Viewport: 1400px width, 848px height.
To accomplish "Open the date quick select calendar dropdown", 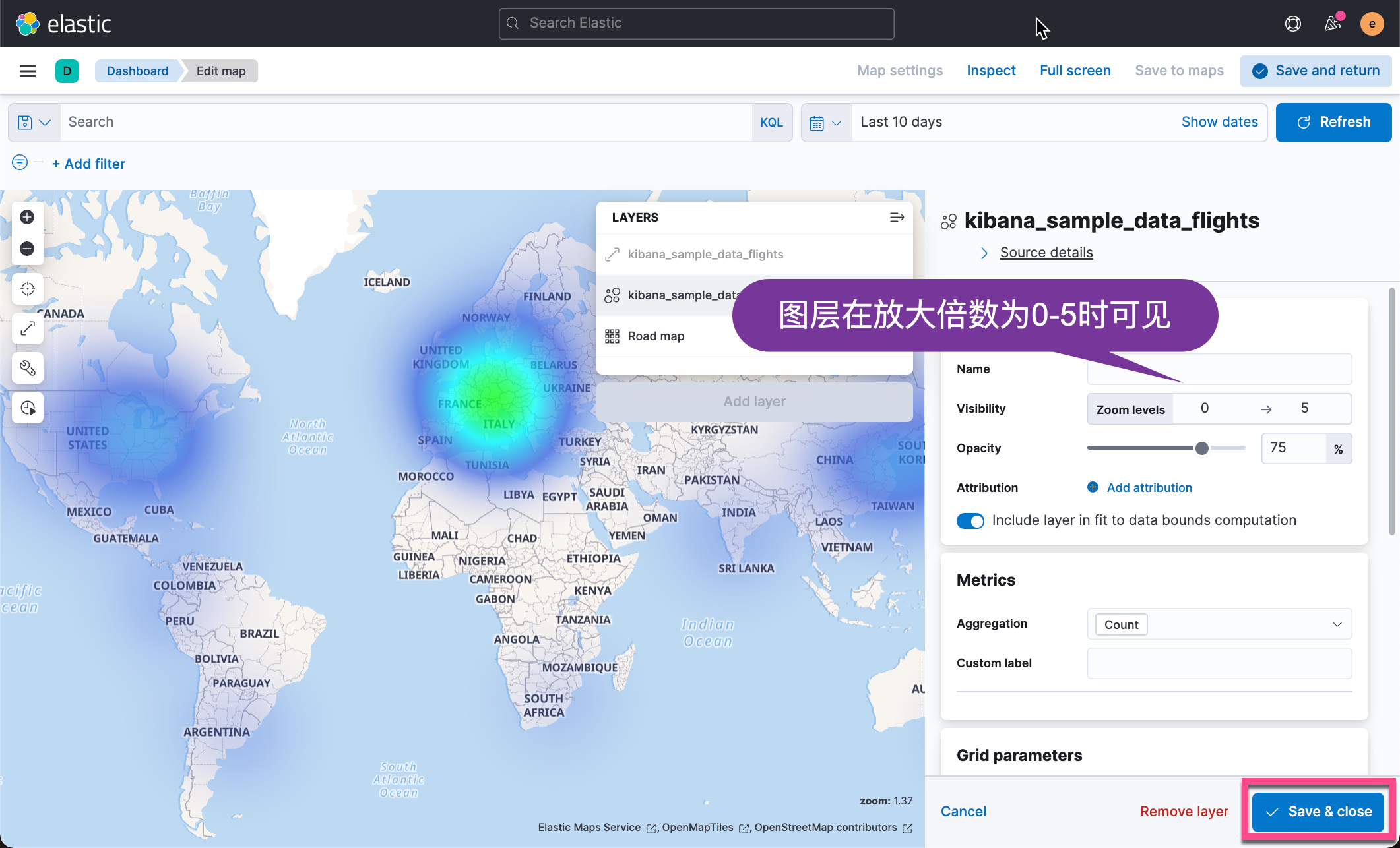I will [x=825, y=122].
